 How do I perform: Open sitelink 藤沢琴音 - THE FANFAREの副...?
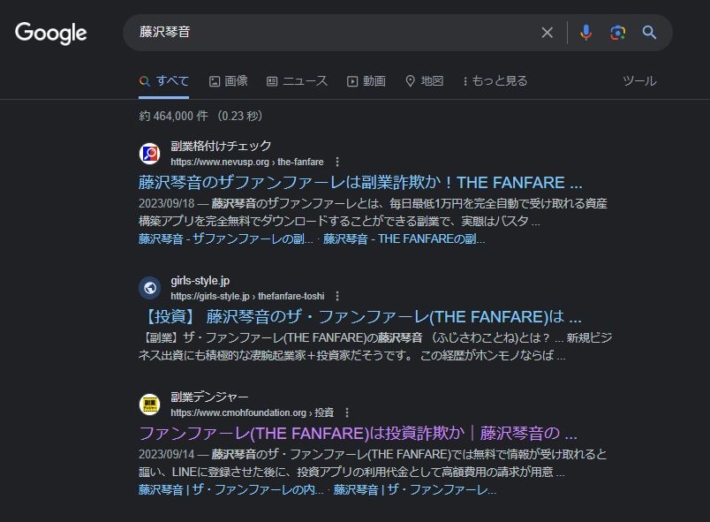point(404,239)
